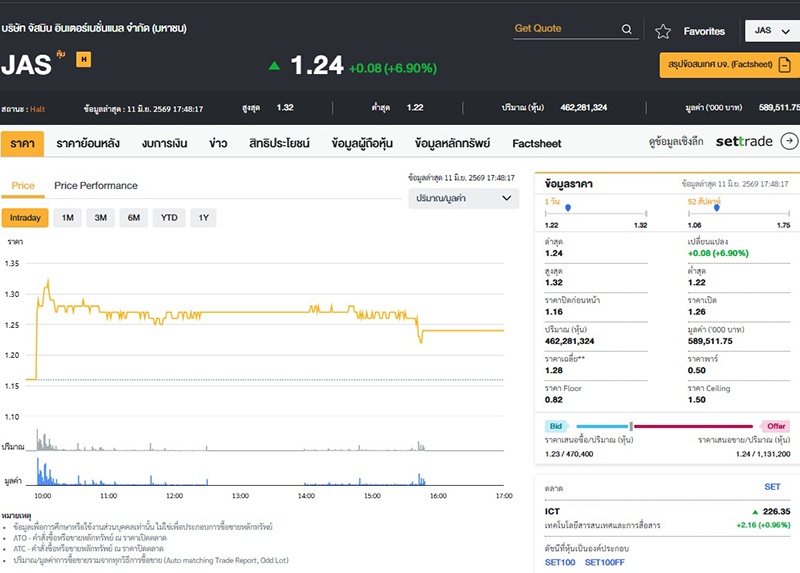Screen dimensions: 800x573
Task: Click the large price 1.24 in header
Action: pyautogui.click(x=317, y=65)
